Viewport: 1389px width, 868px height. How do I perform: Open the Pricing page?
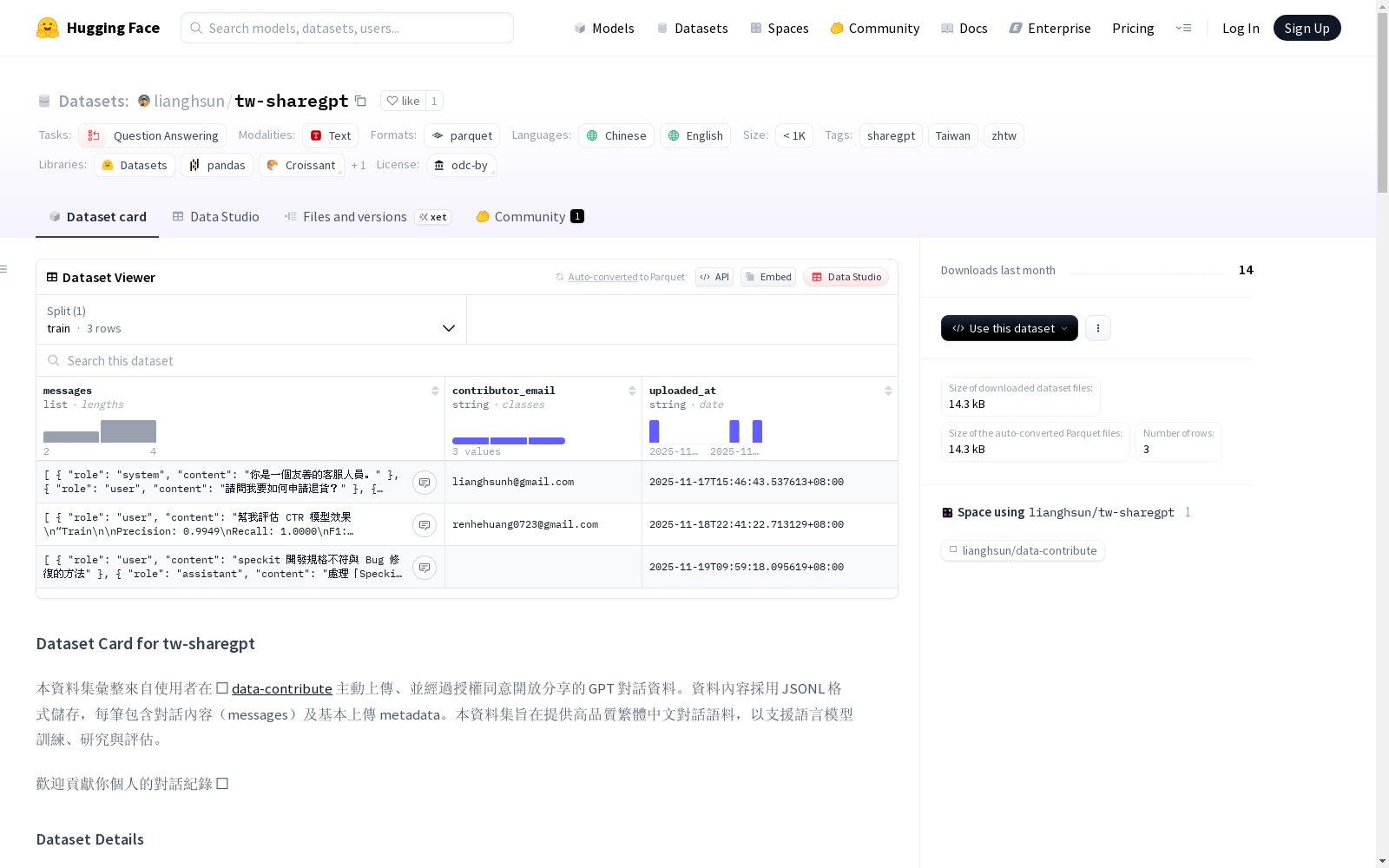1133,28
